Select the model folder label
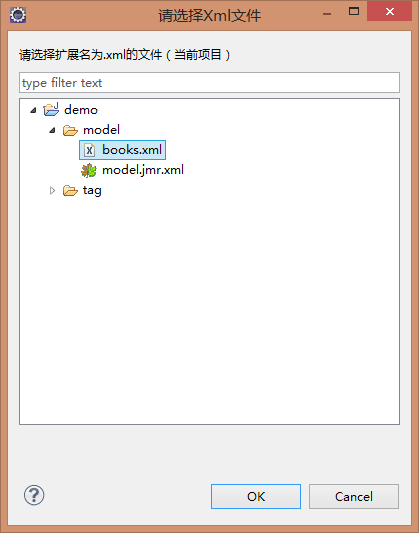The image size is (419, 533). [102, 130]
